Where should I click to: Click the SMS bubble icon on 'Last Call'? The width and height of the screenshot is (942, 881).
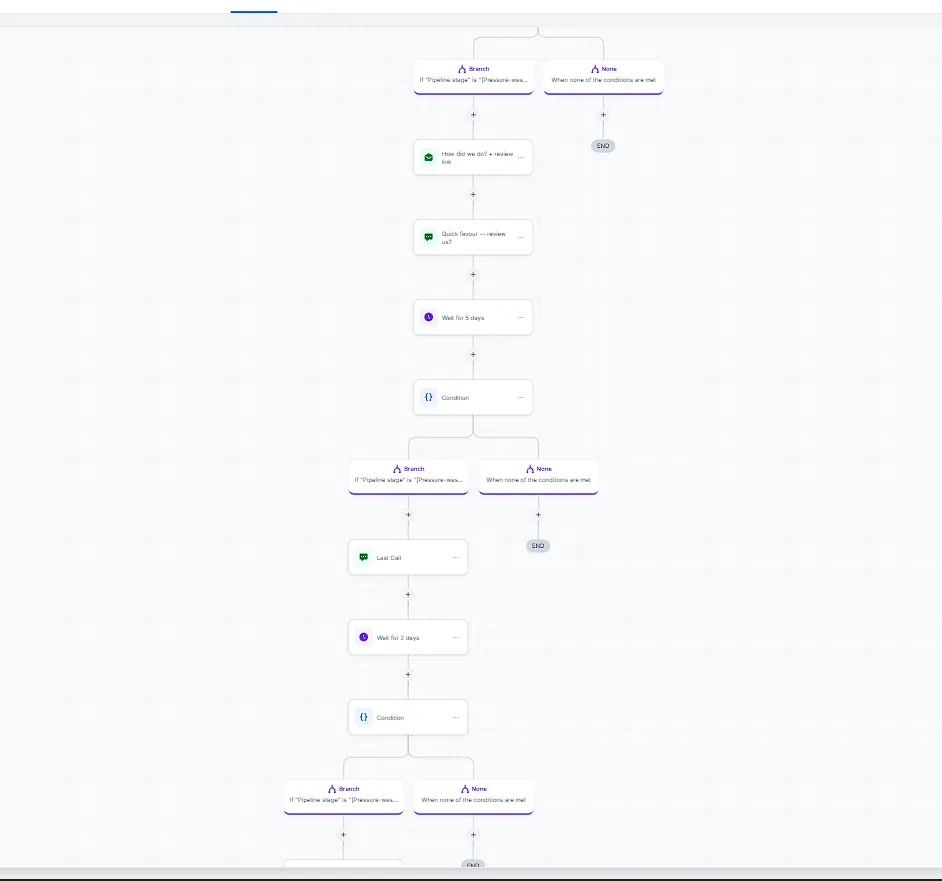point(363,558)
